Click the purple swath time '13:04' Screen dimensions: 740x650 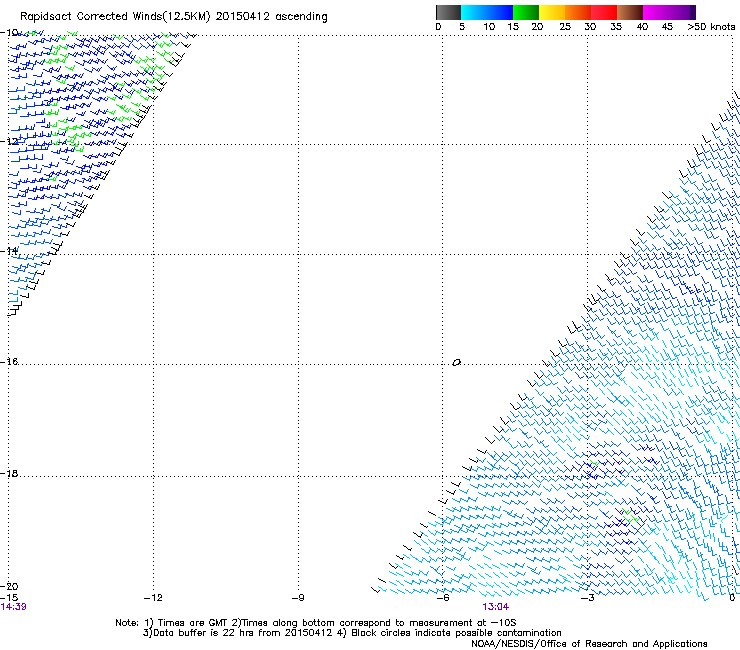(496, 607)
